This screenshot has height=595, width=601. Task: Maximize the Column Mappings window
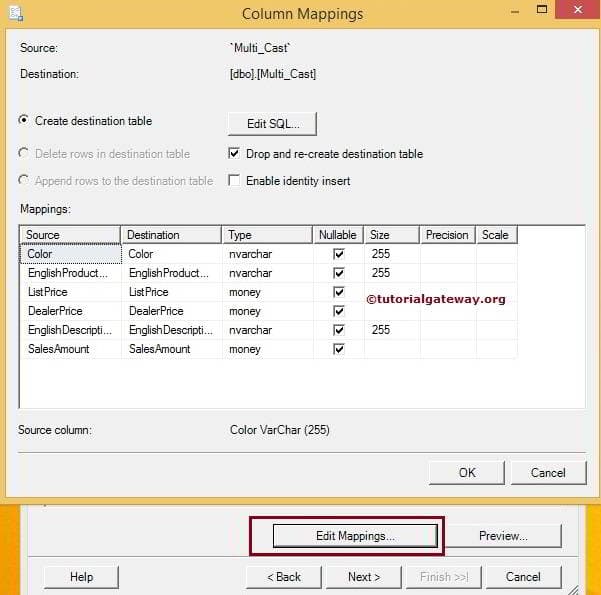coord(542,9)
